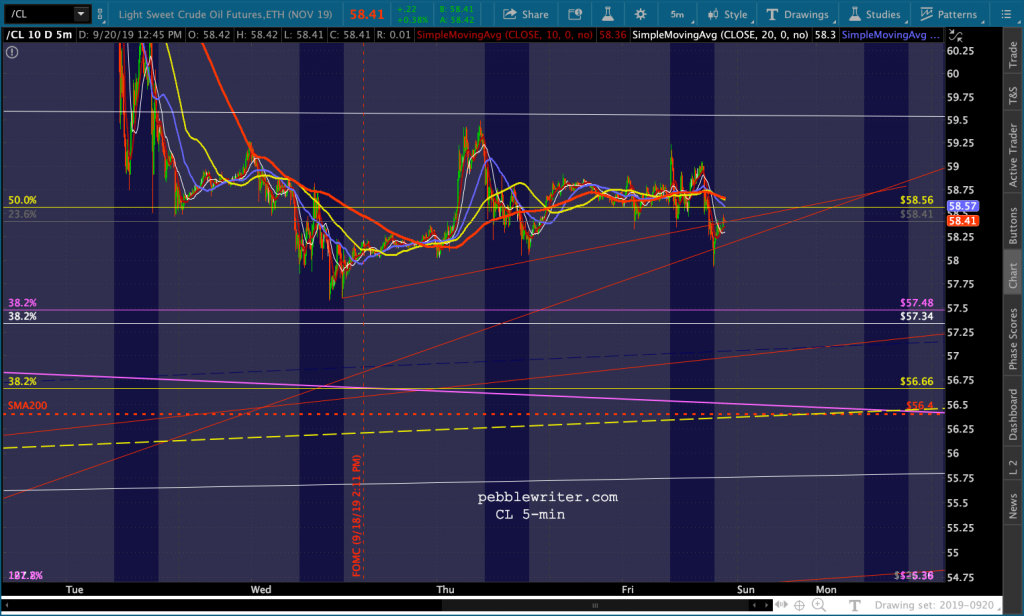Open the News side tab
1024x616 pixels.
coord(1013,506)
